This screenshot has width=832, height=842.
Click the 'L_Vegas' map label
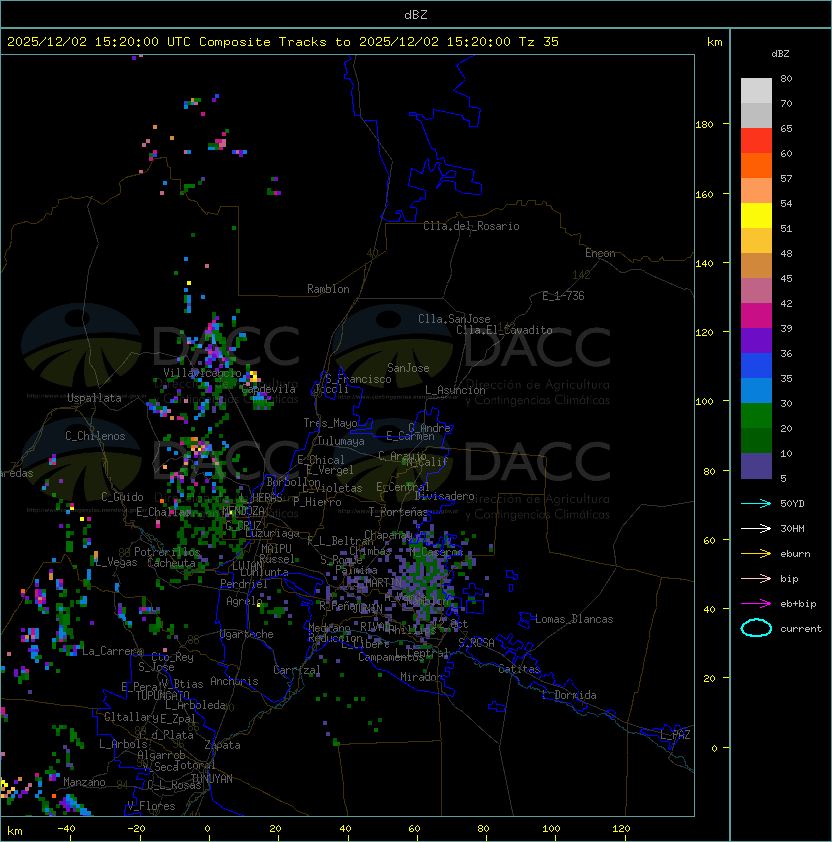tap(116, 562)
